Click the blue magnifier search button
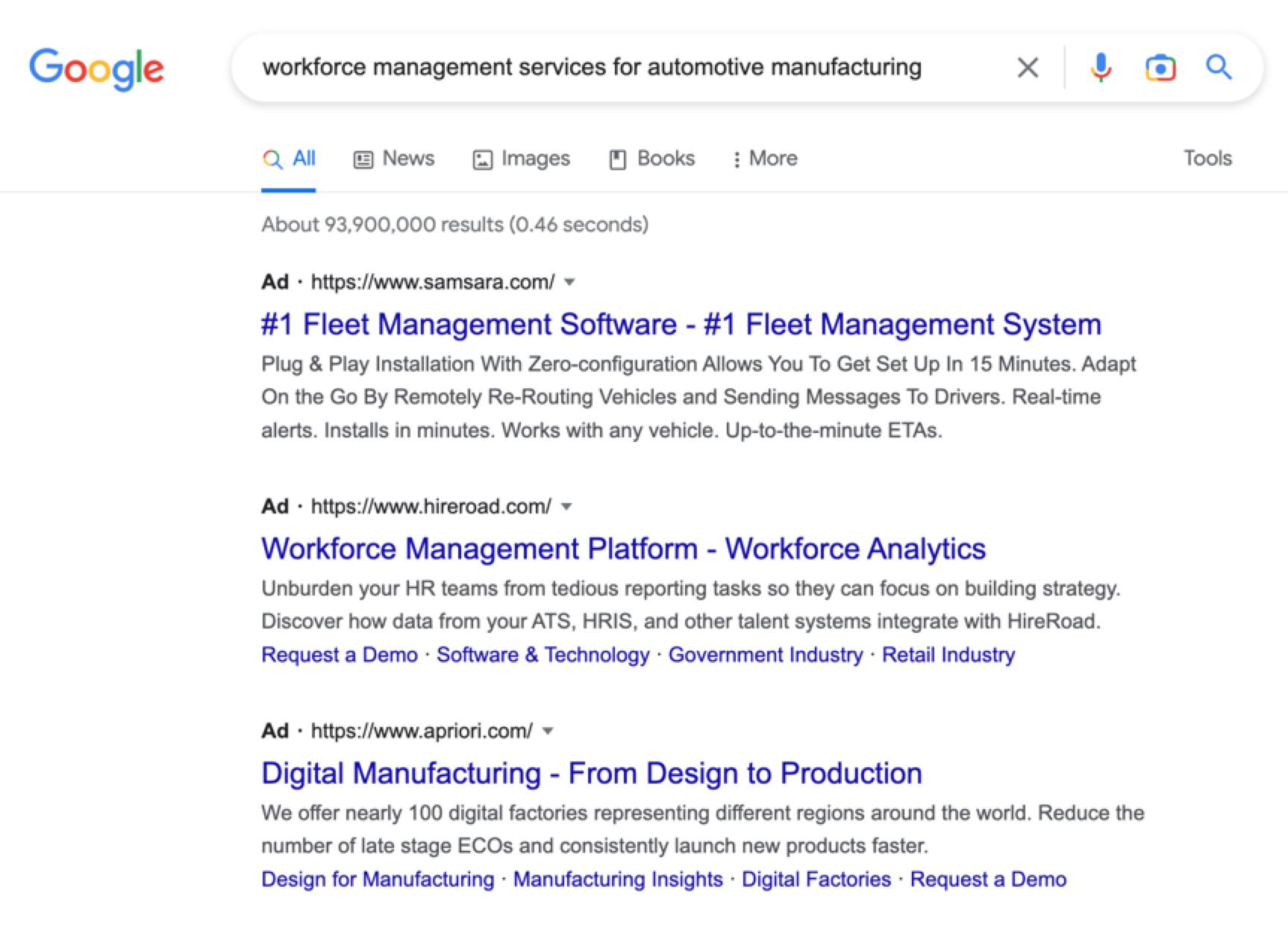The image size is (1288, 930). (1219, 67)
